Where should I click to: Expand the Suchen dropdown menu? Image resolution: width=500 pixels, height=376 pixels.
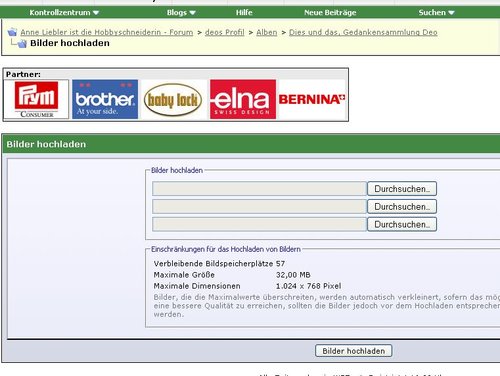(x=436, y=13)
